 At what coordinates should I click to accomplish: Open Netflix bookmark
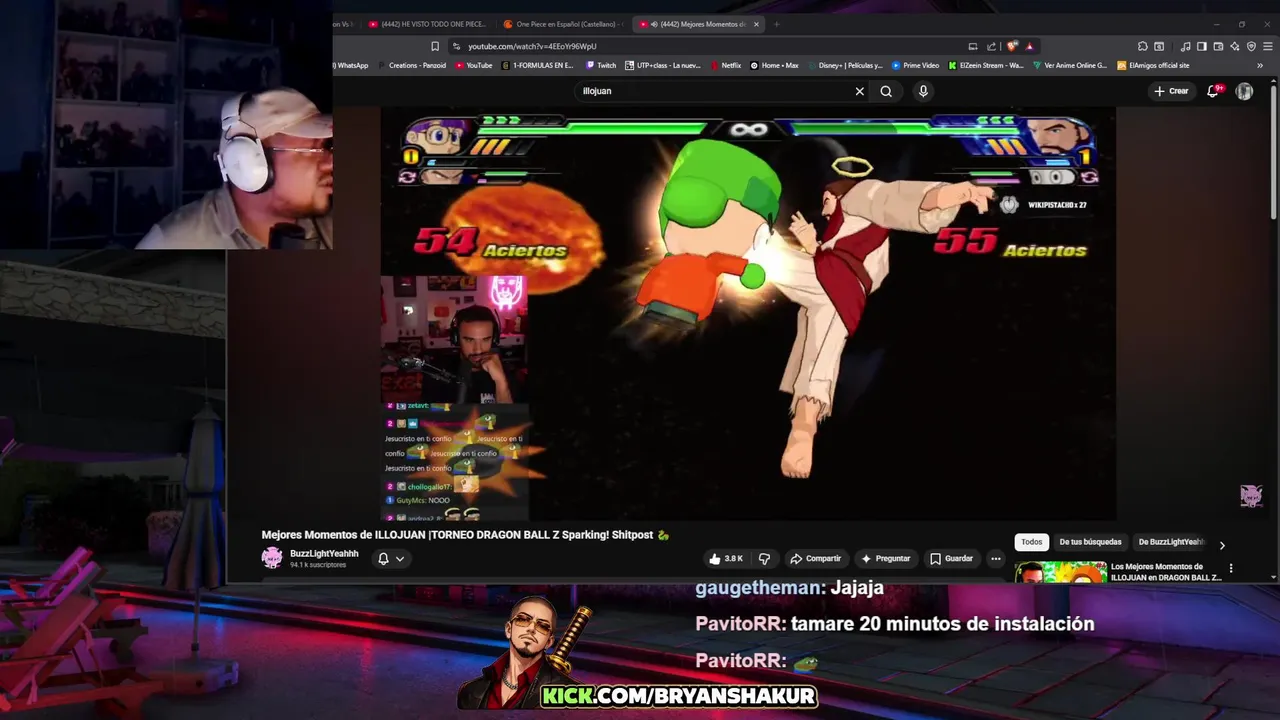(725, 66)
